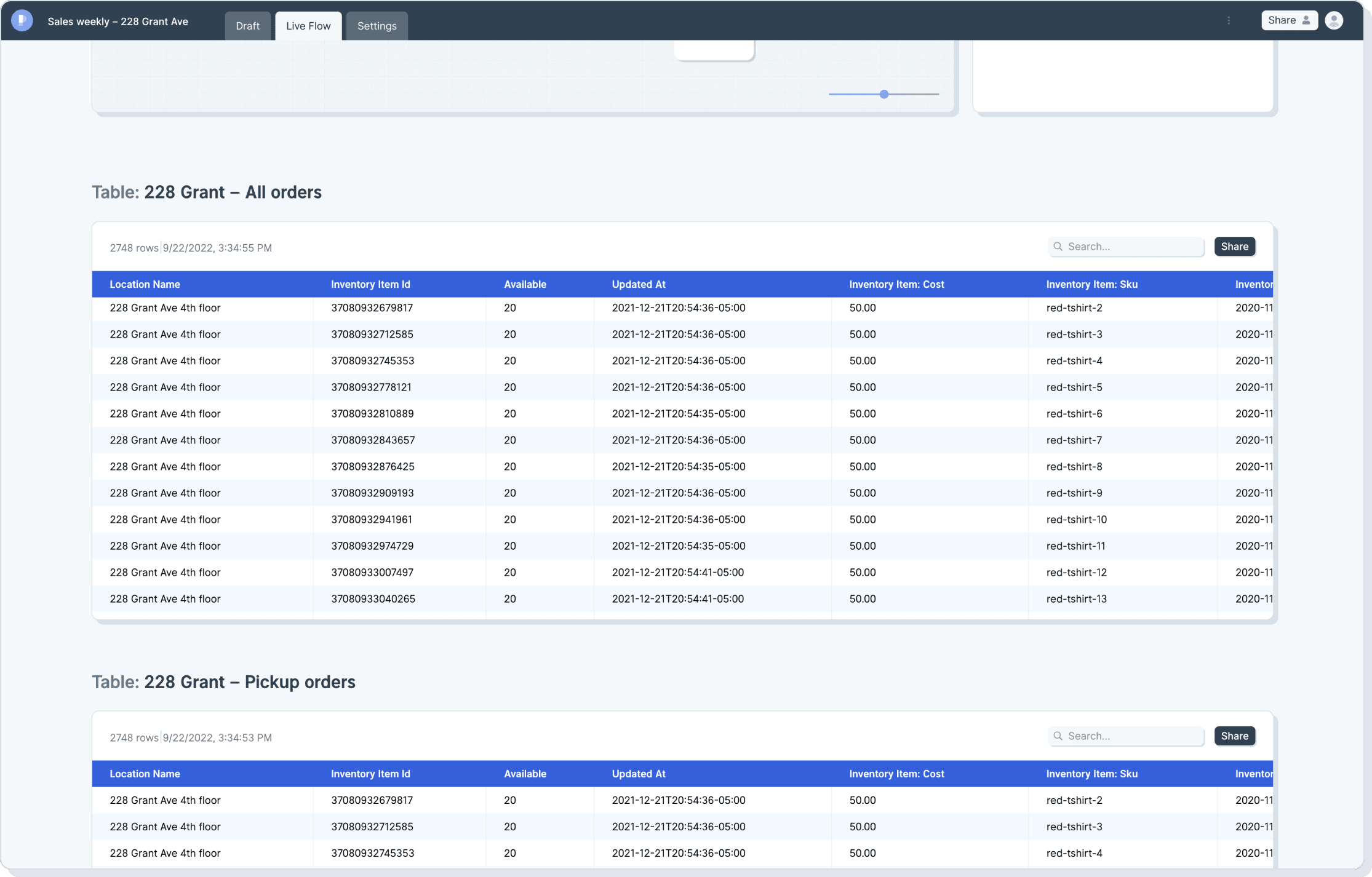Click the Sales weekly – 228 Grant Ave title

click(x=118, y=22)
